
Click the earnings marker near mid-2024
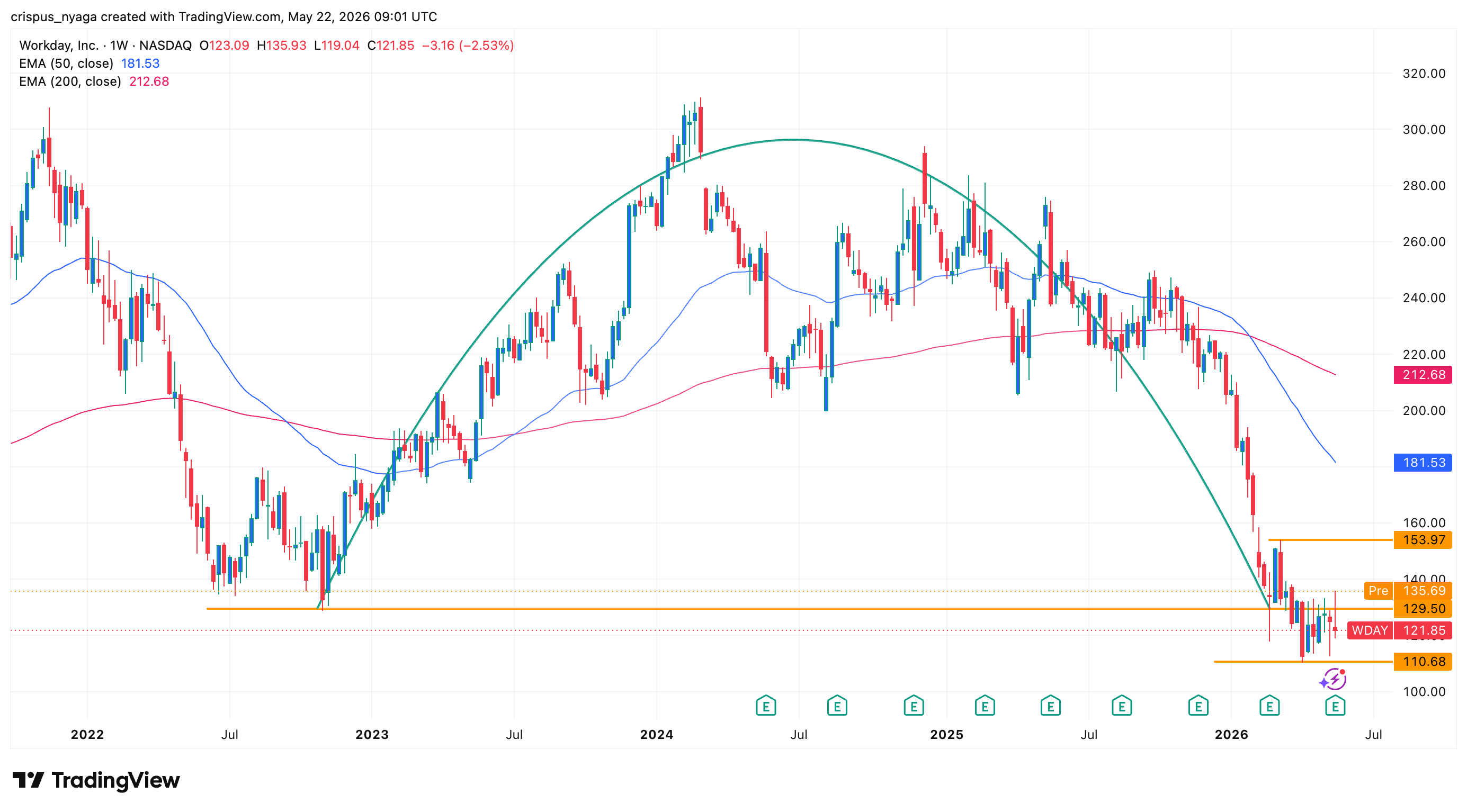[766, 706]
